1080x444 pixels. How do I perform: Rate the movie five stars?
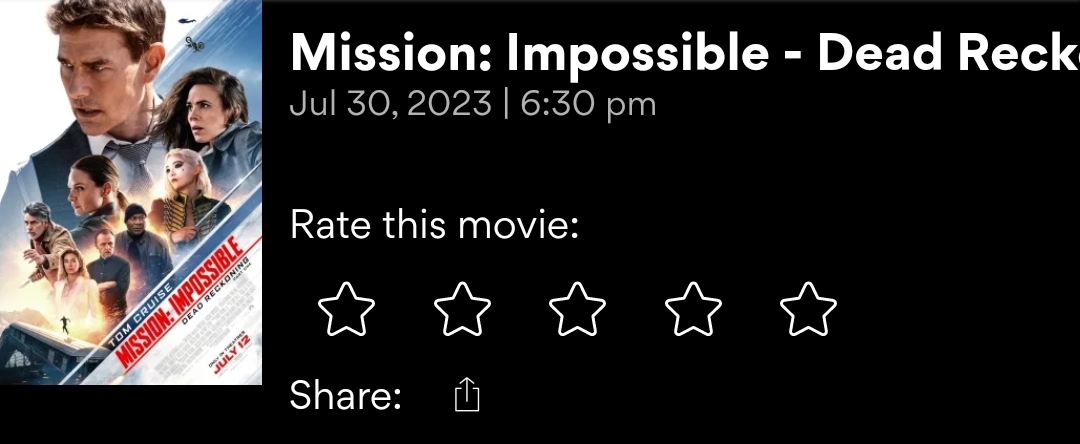808,309
